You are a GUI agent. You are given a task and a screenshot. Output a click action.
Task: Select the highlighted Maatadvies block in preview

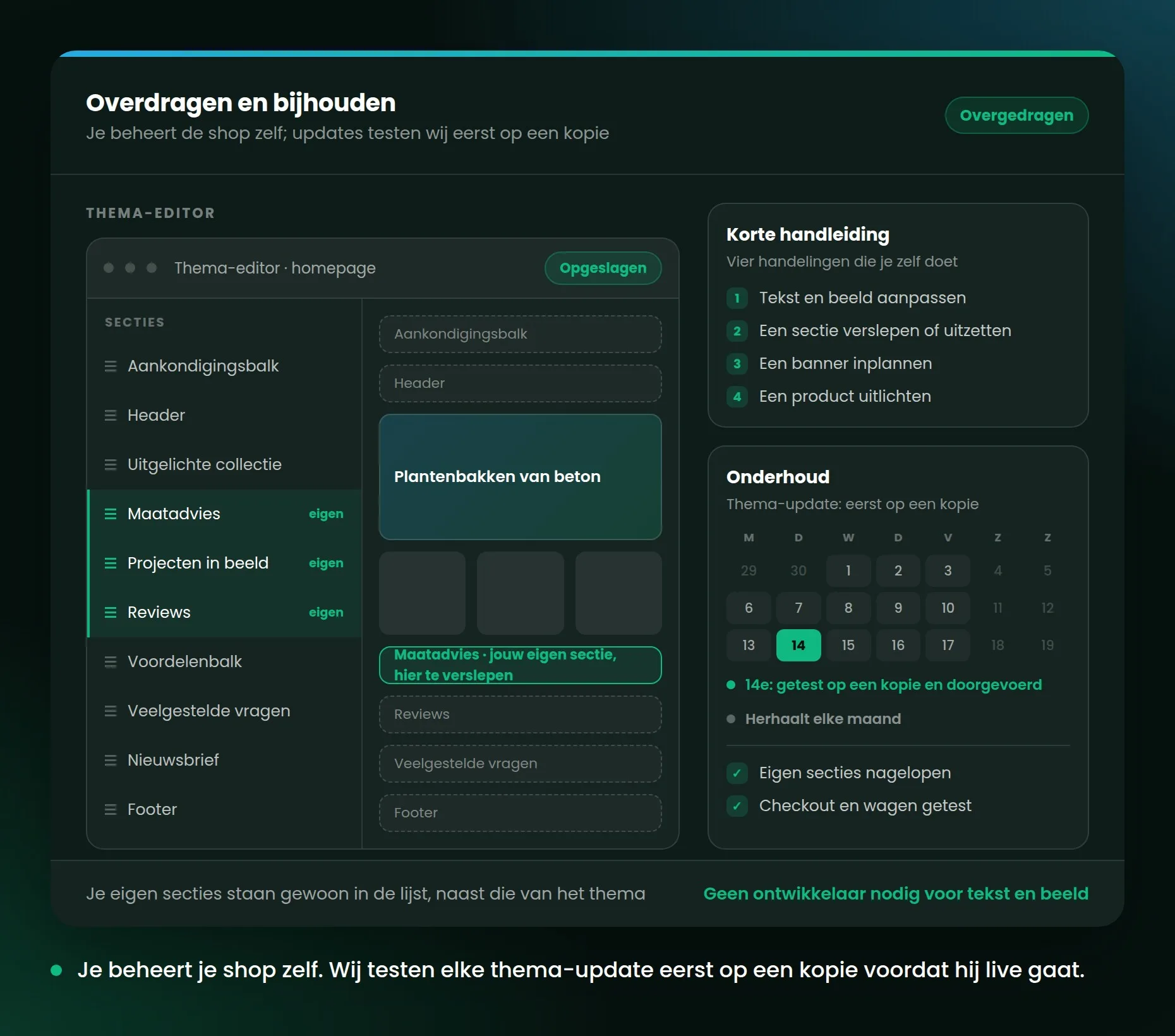click(x=521, y=665)
